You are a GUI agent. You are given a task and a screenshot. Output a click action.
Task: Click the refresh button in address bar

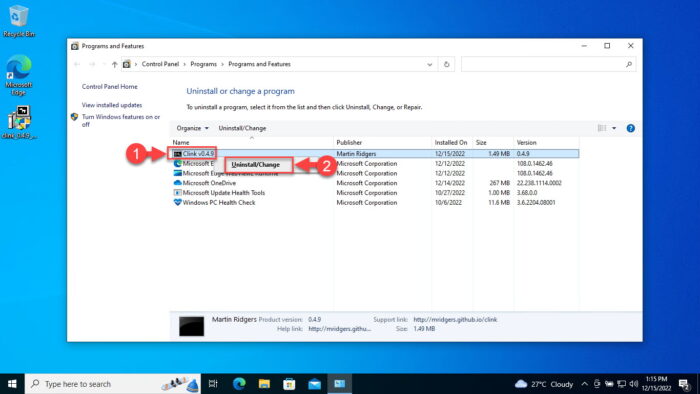pos(446,64)
